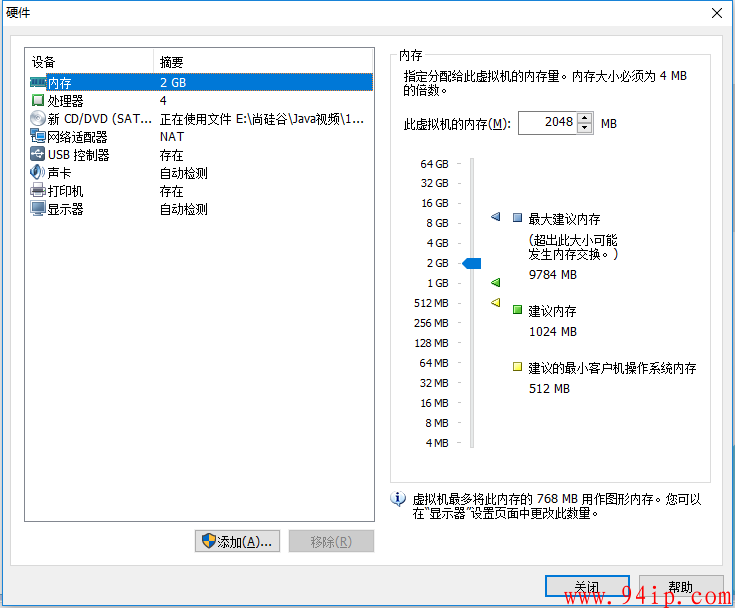The image size is (735, 608).
Task: Select the 新 CD/DVD (SAT... device row
Action: tap(201, 119)
